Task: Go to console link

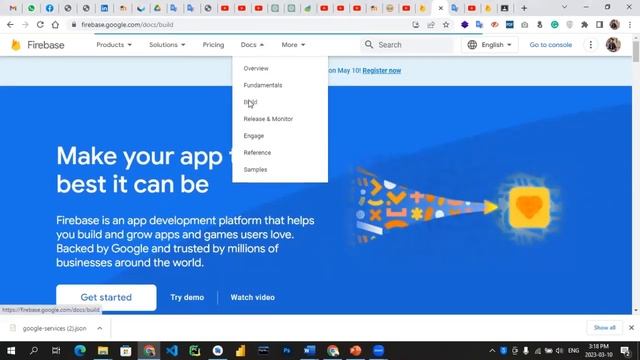Action: 551,45
